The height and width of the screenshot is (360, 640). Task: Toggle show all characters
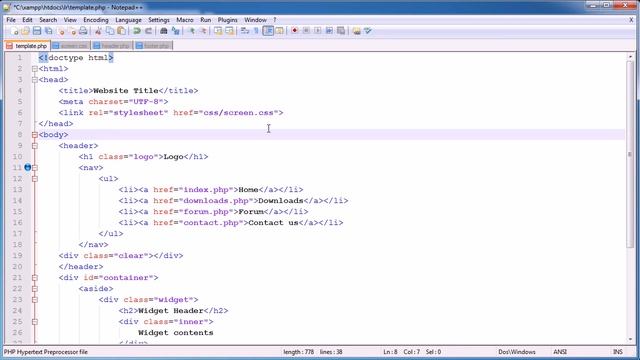click(256, 31)
